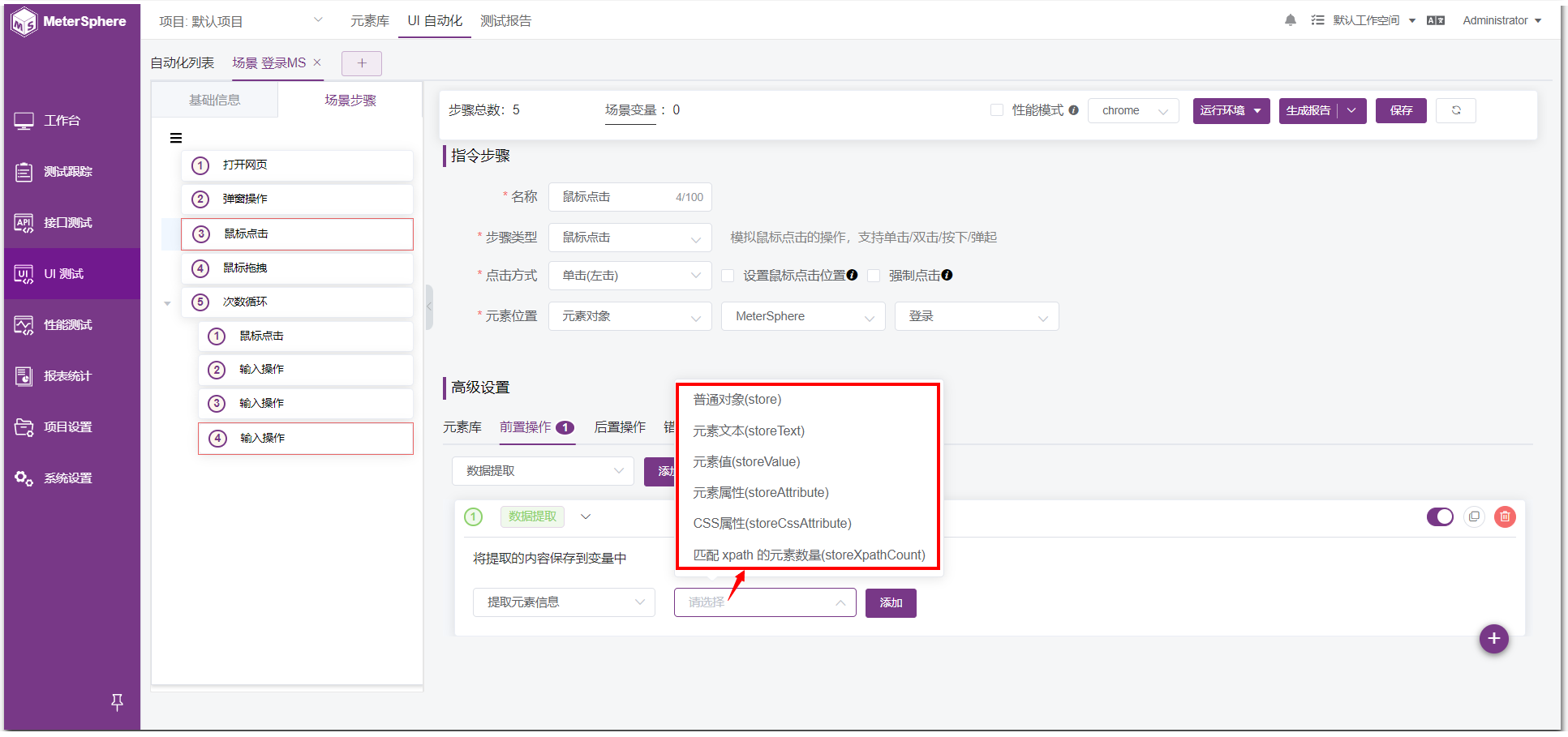Click the MeterSphere logo

click(x=69, y=22)
